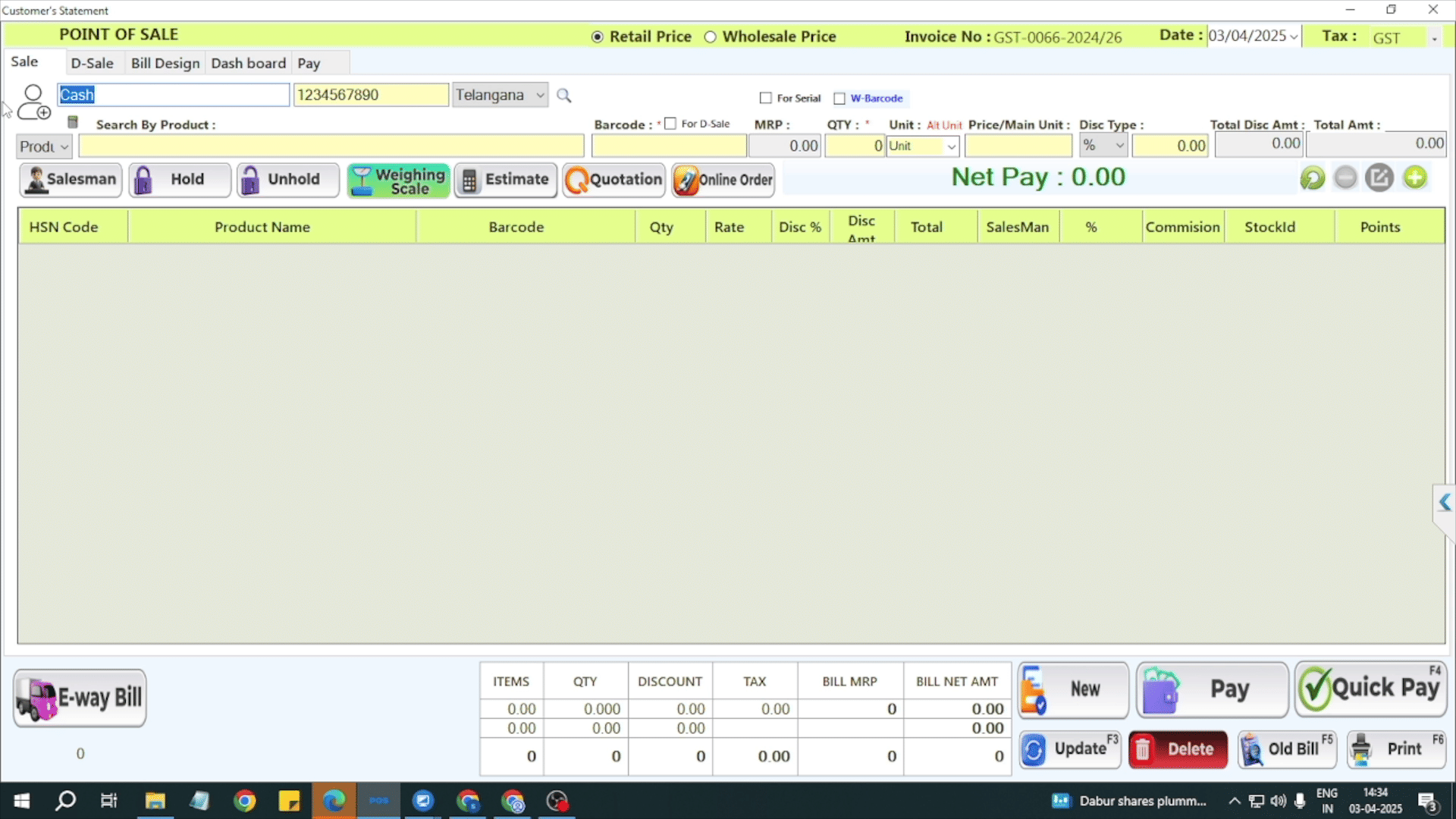Click the edit row pencil icon
1456x819 pixels.
click(x=1379, y=178)
